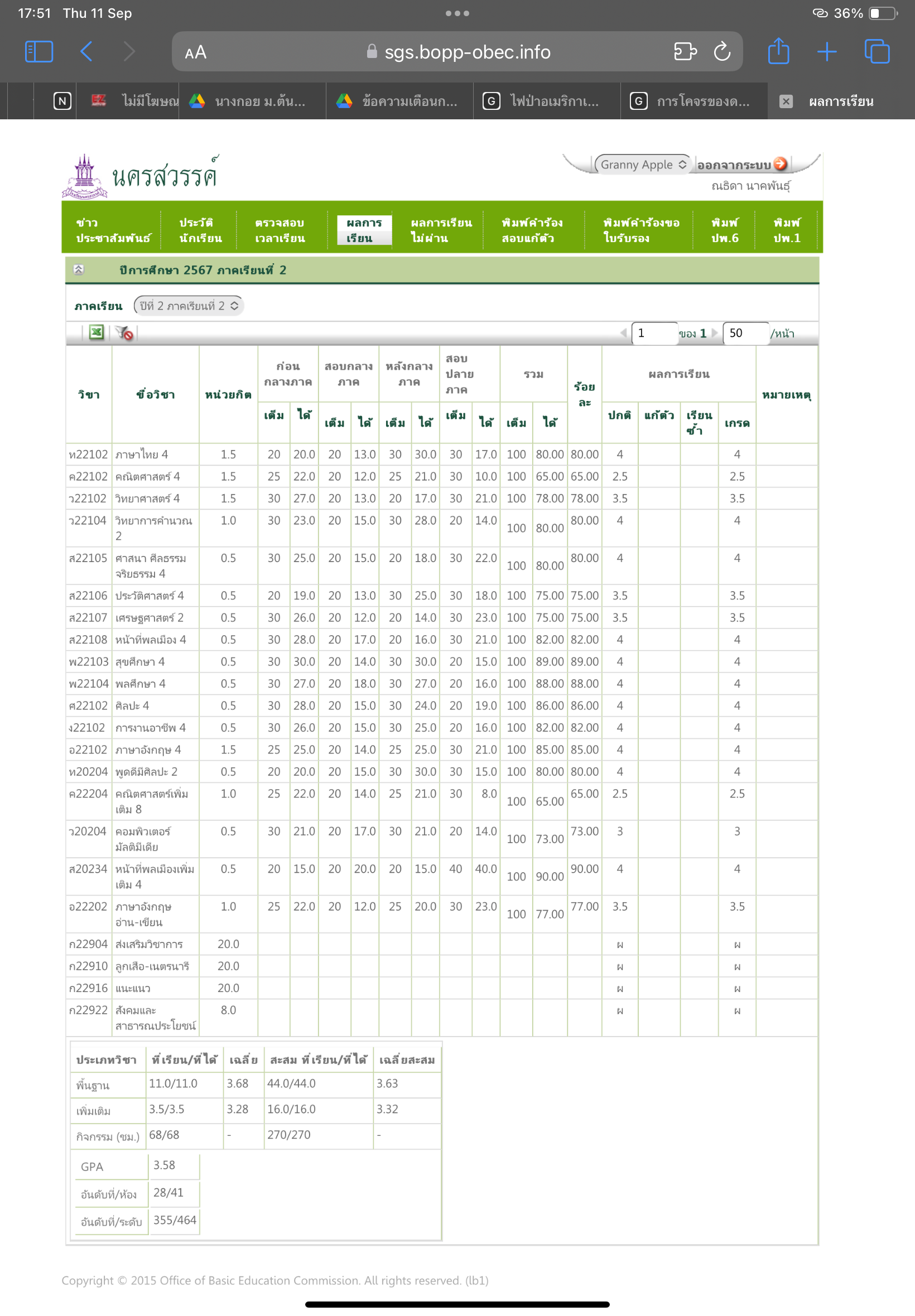Open the พิมพ์คำร้องขอใบรับรอง menu
915x1316 pixels.
641,230
